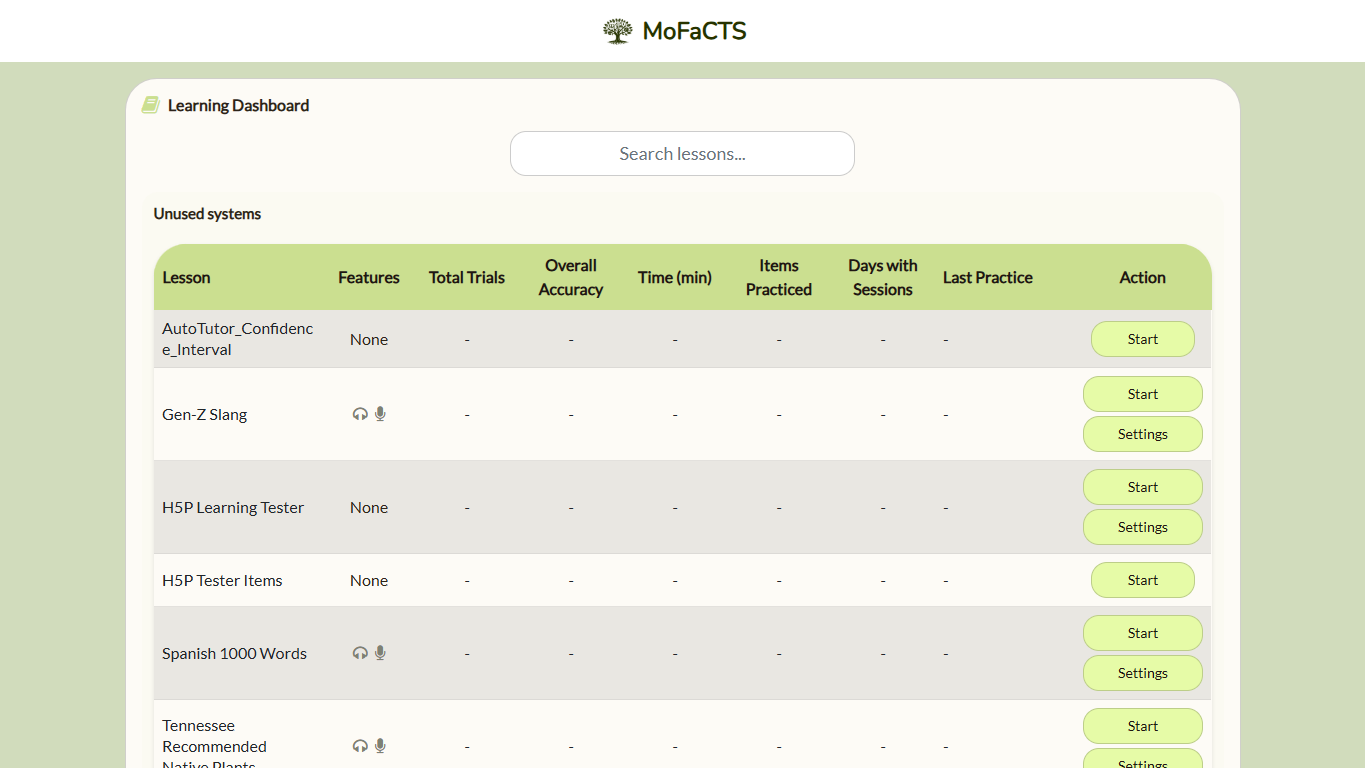Viewport: 1365px width, 768px height.
Task: Start the H5P Tester Items lesson
Action: [x=1143, y=580]
